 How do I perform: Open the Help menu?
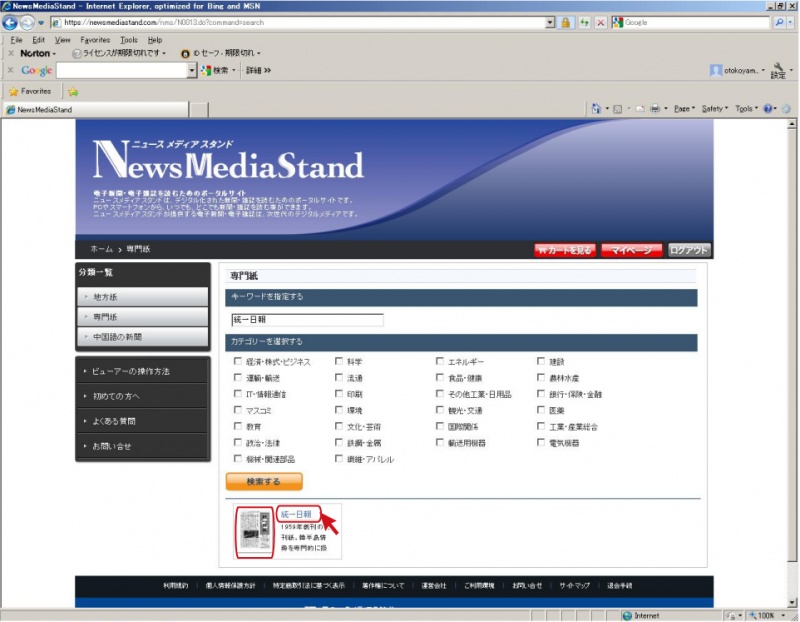tap(155, 40)
